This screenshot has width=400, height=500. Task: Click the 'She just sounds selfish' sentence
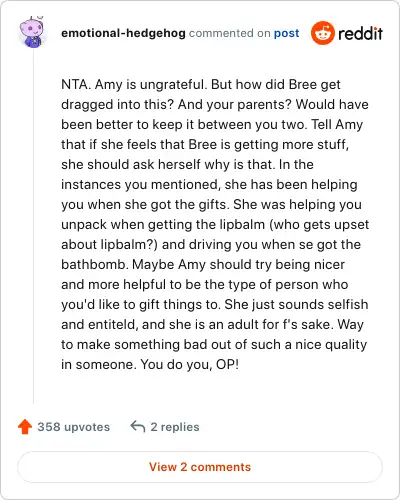[x=296, y=304]
